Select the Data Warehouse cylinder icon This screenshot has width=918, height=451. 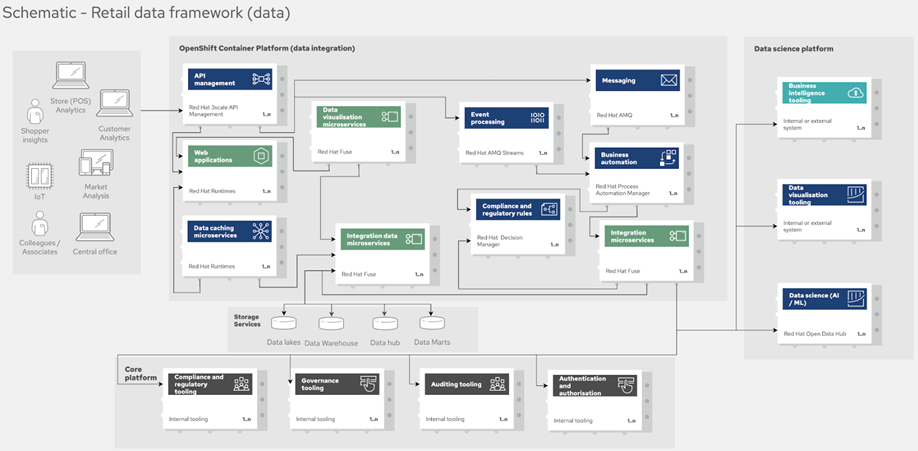(x=331, y=323)
